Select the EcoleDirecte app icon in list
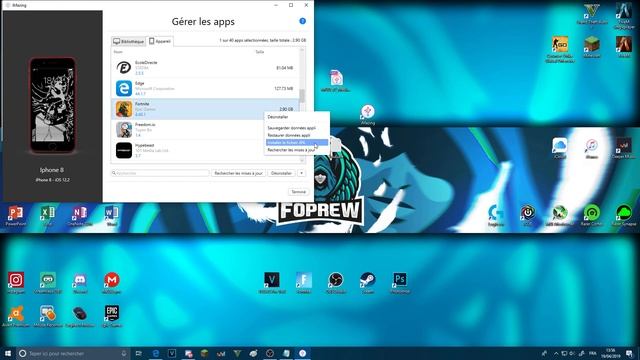 click(124, 67)
